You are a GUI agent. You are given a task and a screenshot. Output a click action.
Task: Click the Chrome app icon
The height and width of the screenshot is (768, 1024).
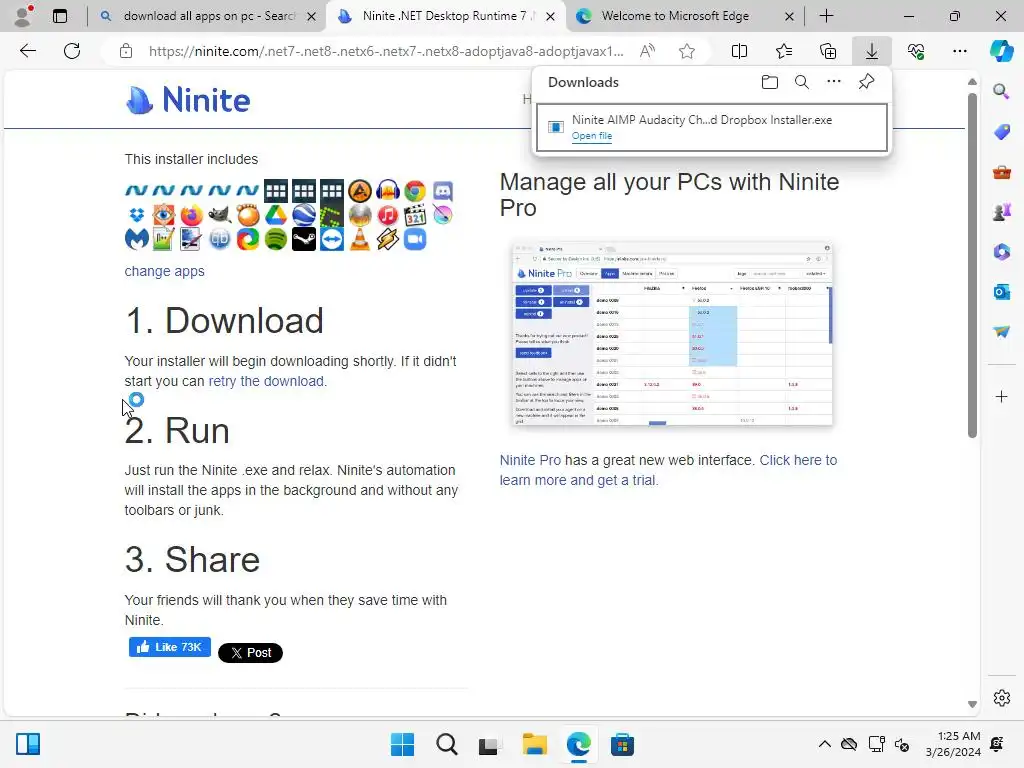(415, 191)
